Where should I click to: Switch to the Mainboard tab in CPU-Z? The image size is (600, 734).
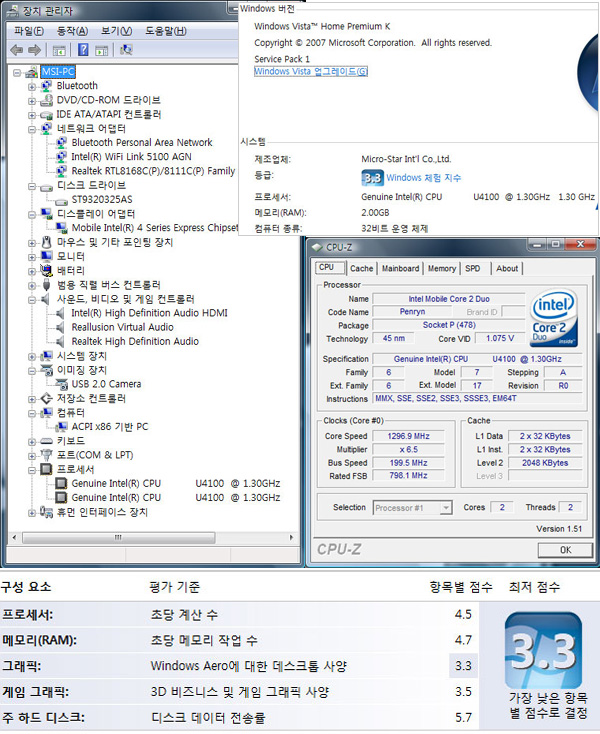(x=400, y=269)
